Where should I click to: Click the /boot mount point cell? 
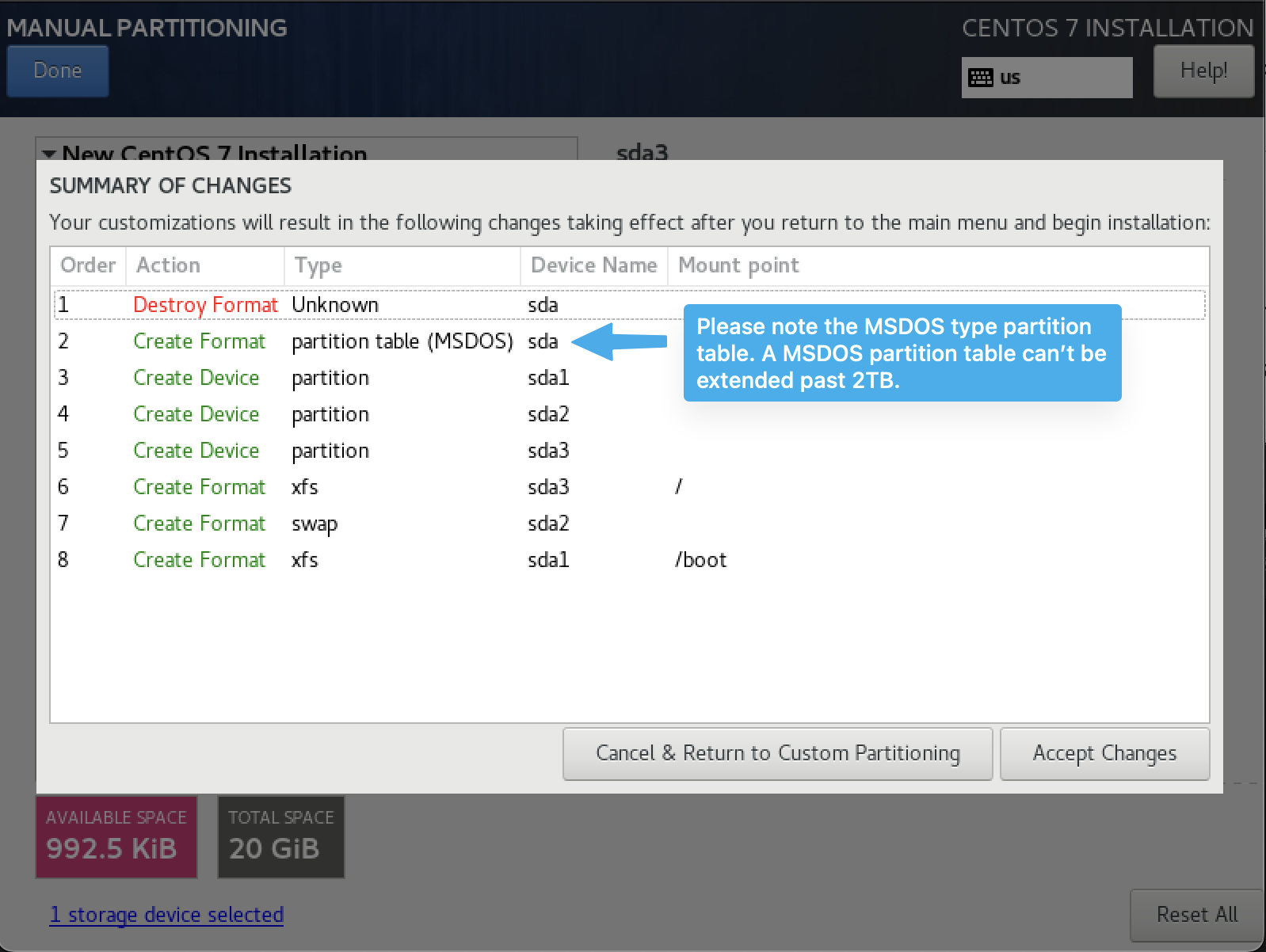point(700,560)
